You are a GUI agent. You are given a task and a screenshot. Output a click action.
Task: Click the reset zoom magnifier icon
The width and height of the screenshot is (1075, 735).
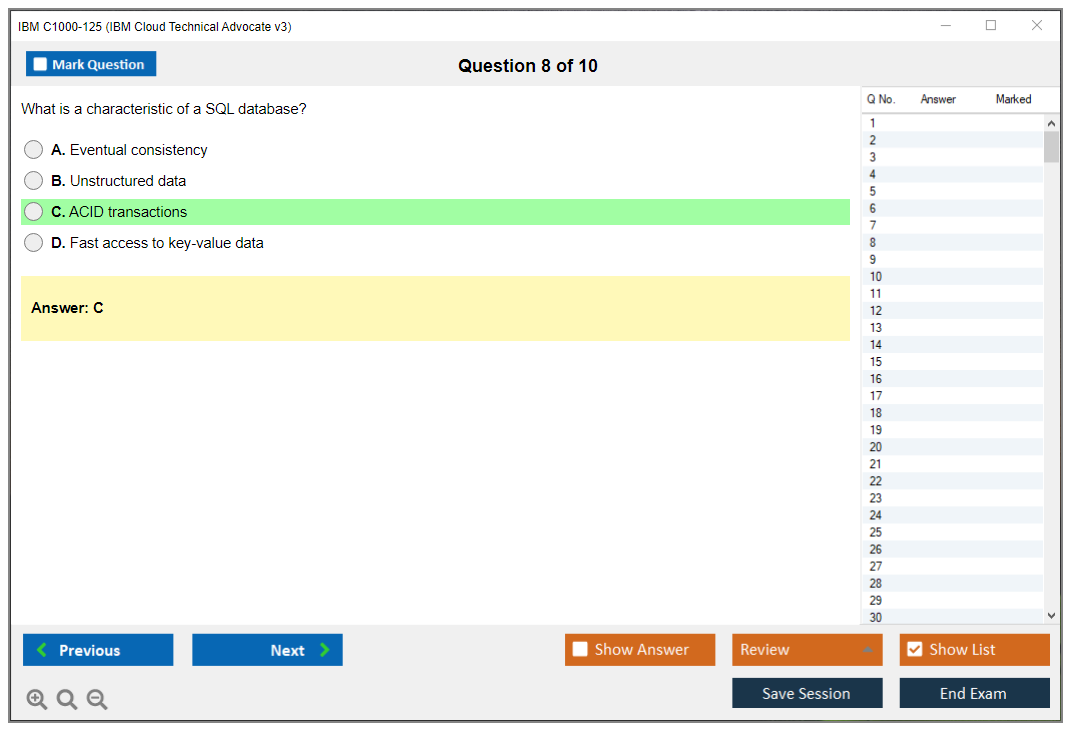point(66,700)
